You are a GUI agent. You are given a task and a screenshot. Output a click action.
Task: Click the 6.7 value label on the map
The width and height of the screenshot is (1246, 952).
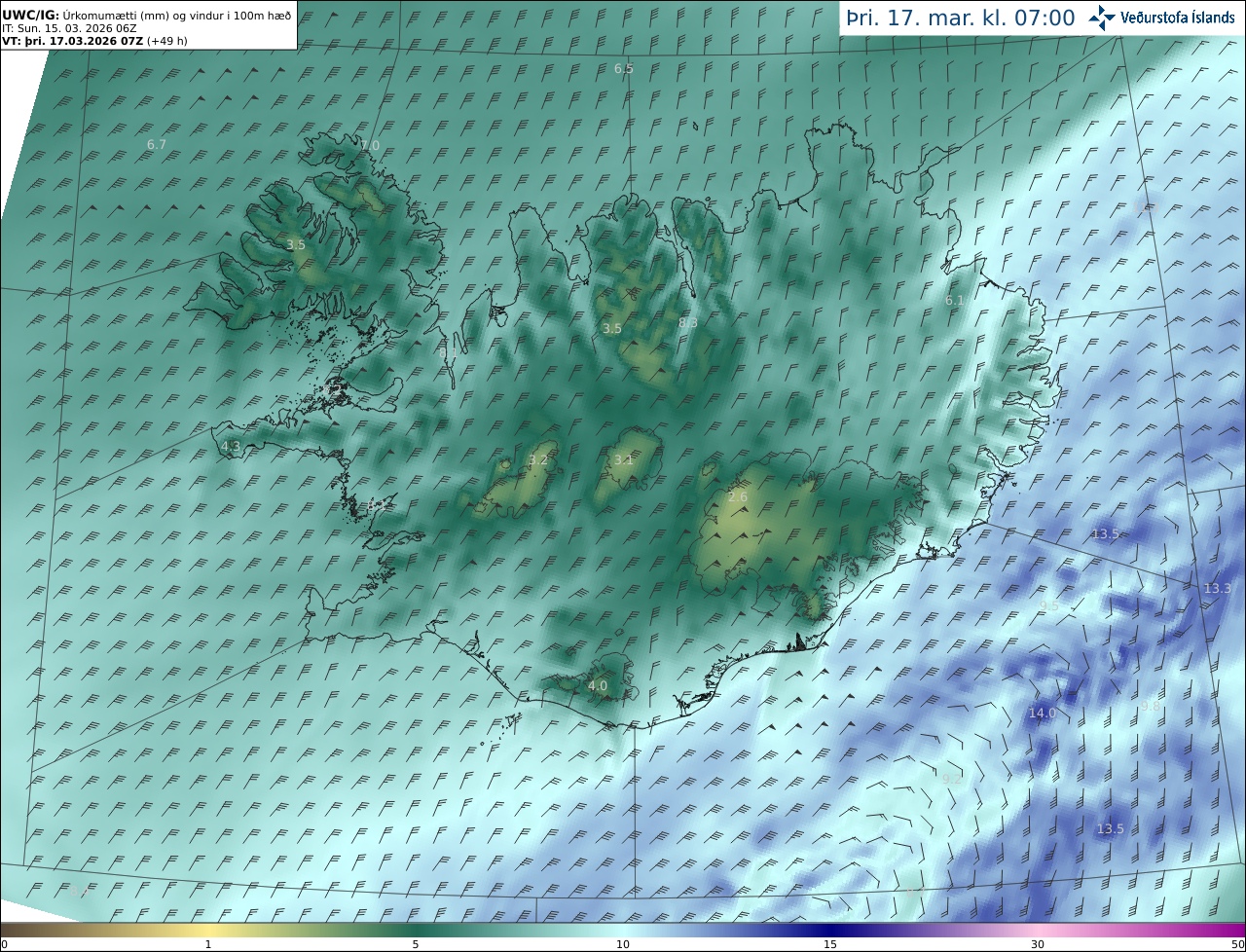[157, 145]
